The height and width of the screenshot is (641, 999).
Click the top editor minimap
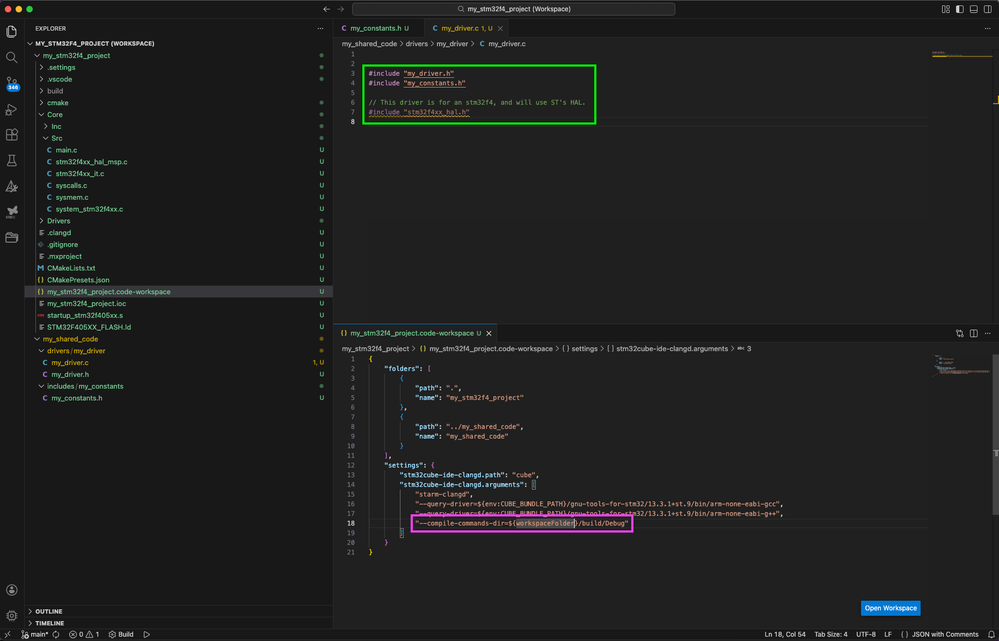coord(953,55)
